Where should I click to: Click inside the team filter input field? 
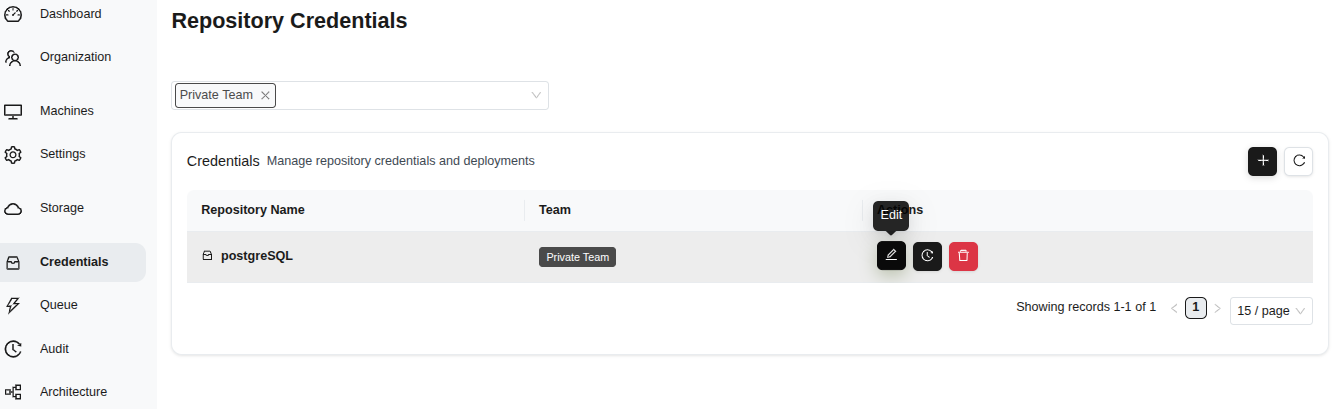tap(400, 95)
